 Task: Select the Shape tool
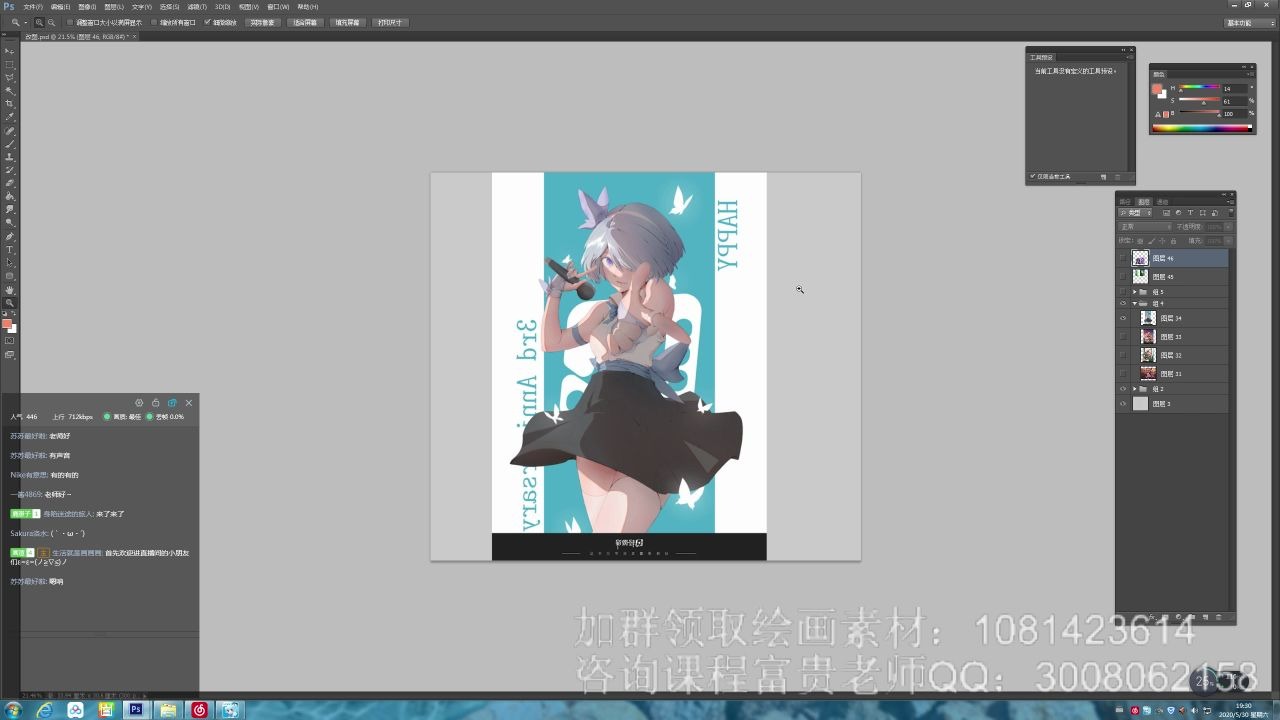[x=10, y=276]
